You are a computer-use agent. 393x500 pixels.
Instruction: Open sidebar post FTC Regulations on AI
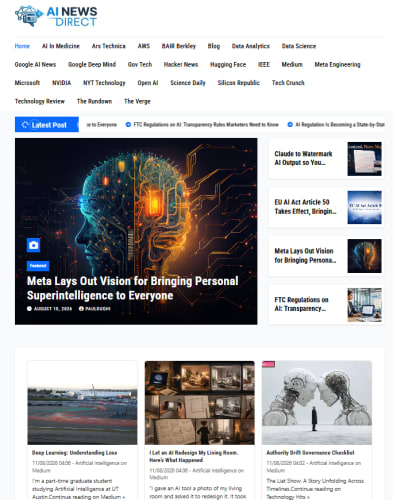301,304
